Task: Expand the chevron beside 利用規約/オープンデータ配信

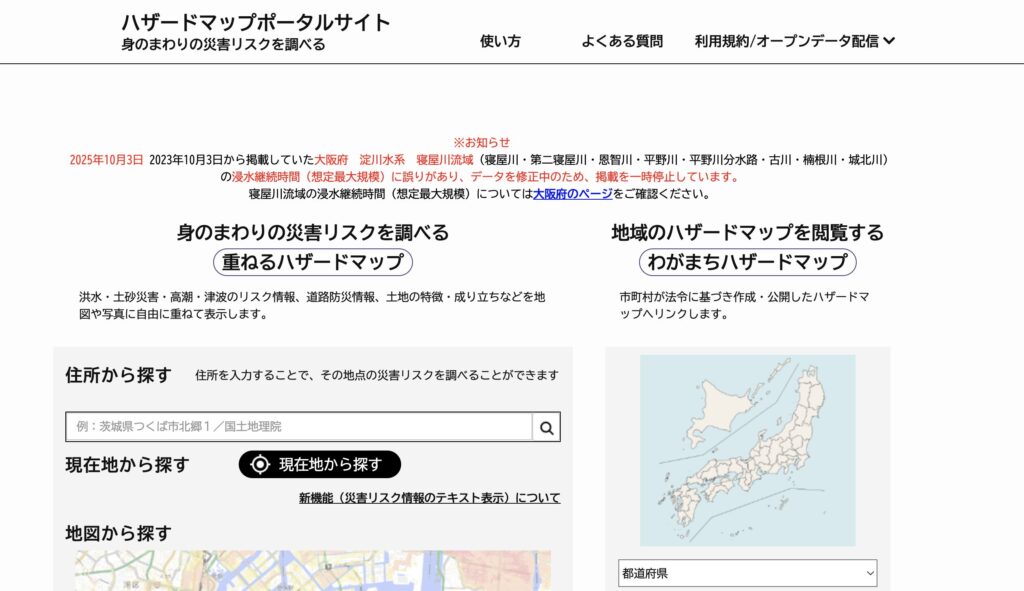Action: click(889, 41)
